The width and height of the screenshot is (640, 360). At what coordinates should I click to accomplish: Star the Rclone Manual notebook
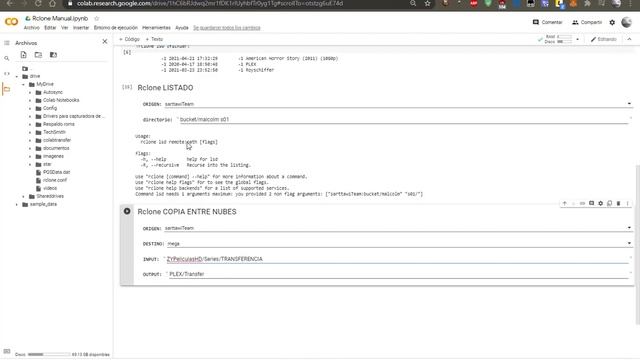point(97,18)
